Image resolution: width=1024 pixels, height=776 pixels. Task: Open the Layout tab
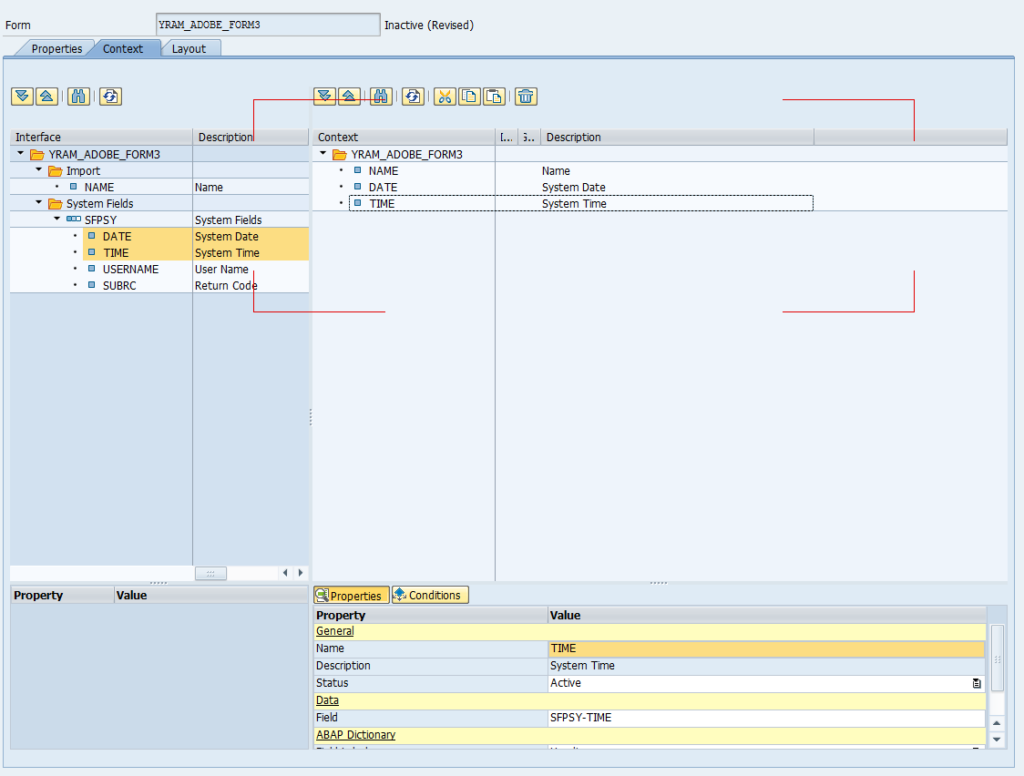tap(189, 49)
